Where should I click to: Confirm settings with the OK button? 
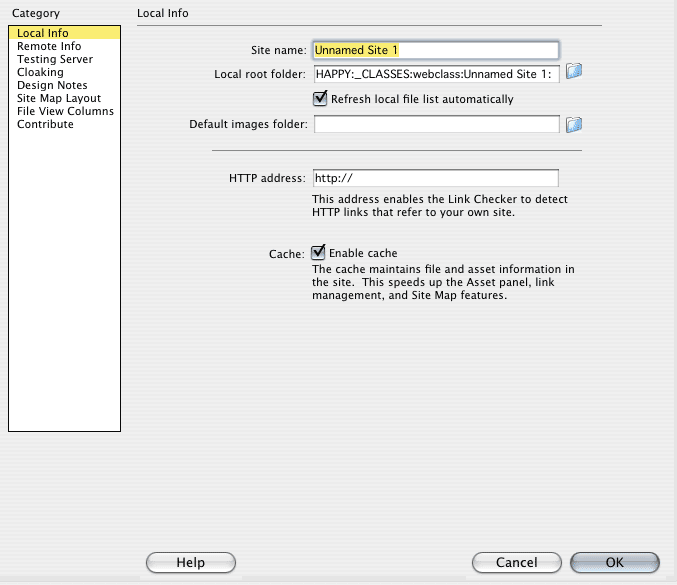click(x=614, y=563)
